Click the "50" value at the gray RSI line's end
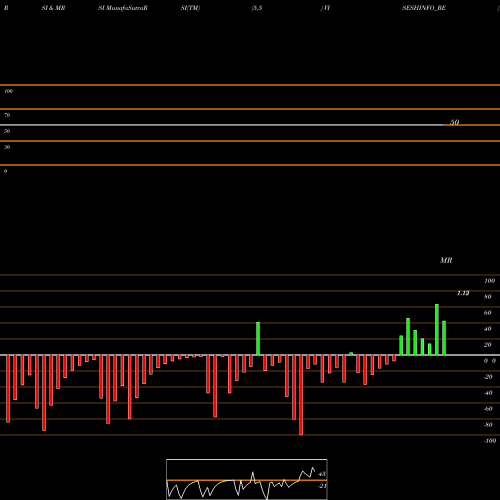Image resolution: width=500 pixels, height=500 pixels. click(455, 122)
